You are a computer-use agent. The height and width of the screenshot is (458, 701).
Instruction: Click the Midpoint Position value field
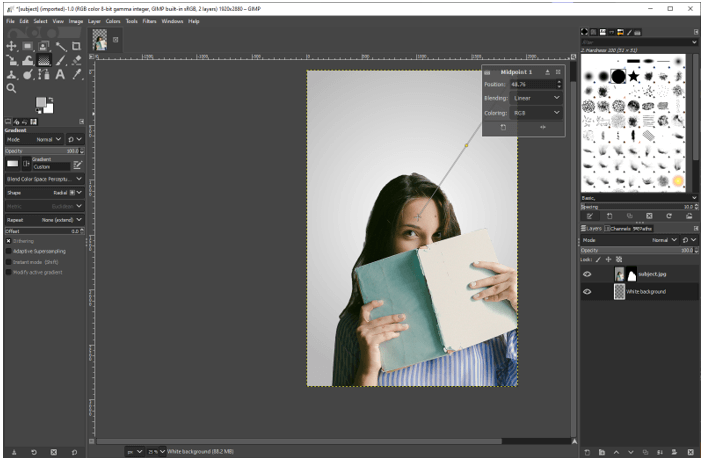(533, 84)
